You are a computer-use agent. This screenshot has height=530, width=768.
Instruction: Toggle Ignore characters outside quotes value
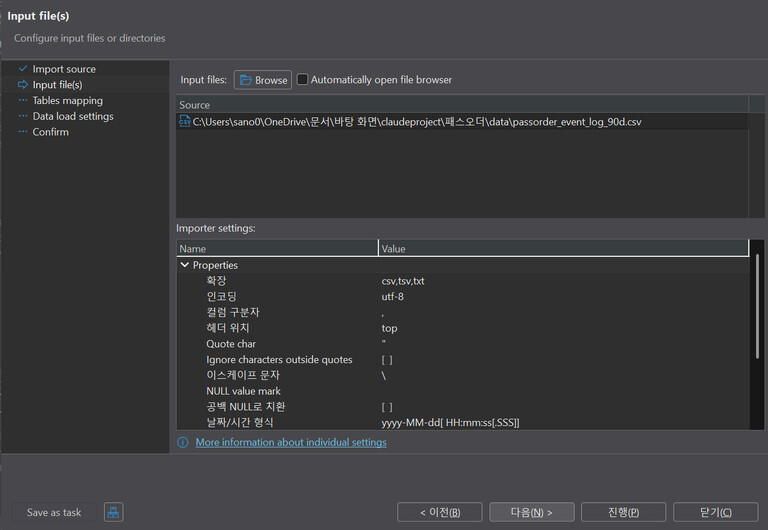click(x=387, y=360)
